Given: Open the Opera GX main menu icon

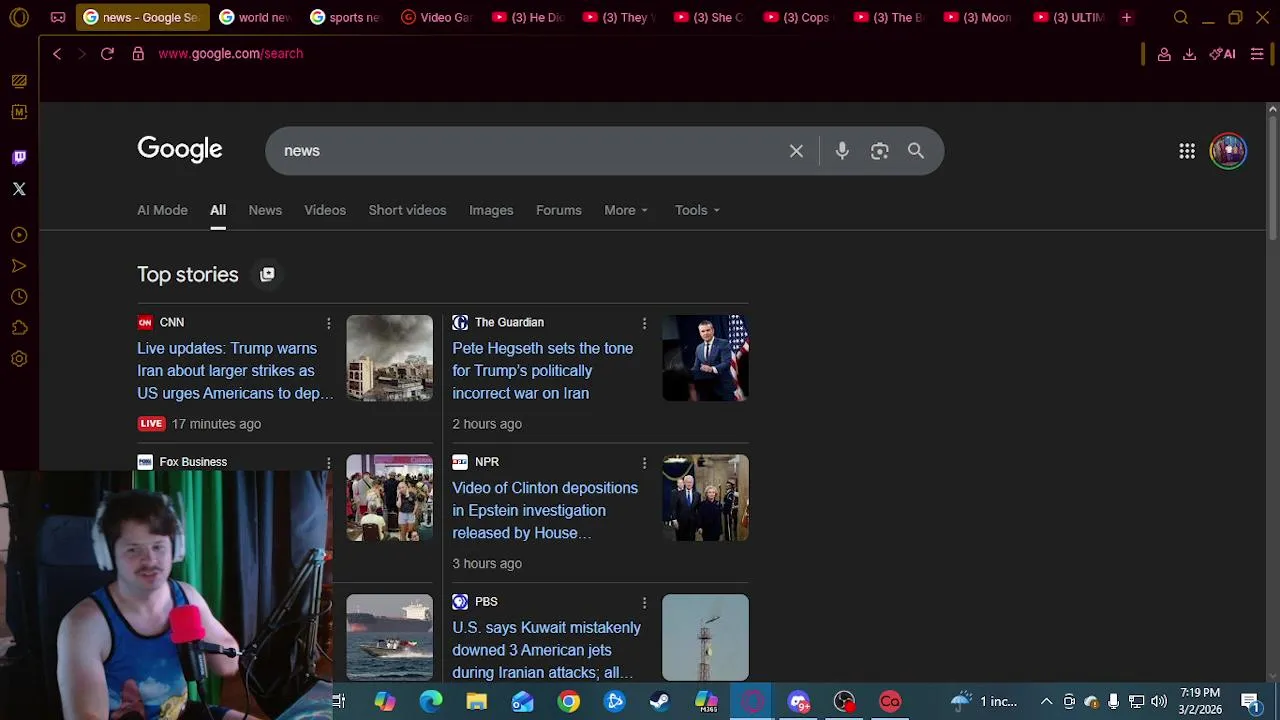Looking at the screenshot, I should [19, 17].
